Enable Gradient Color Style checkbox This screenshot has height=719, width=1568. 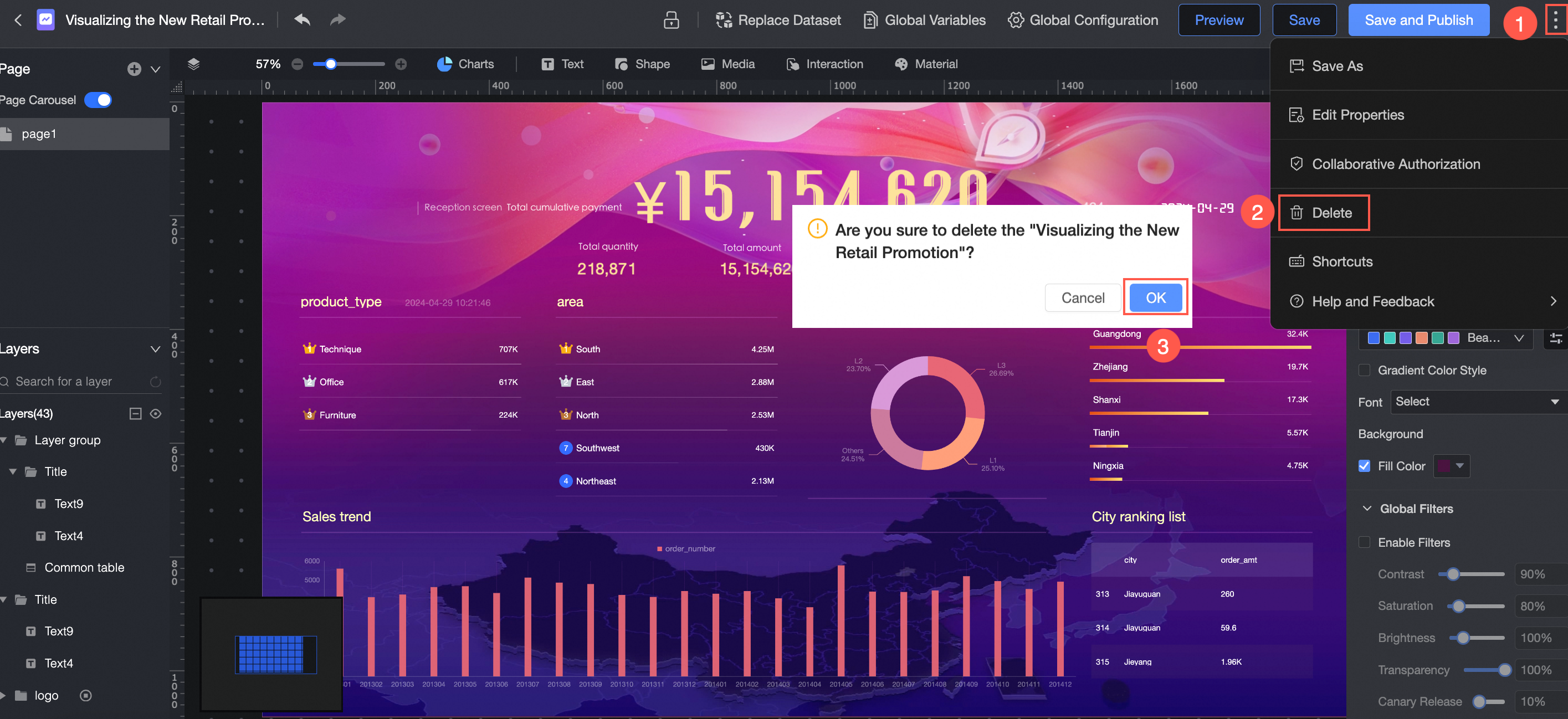[1364, 370]
